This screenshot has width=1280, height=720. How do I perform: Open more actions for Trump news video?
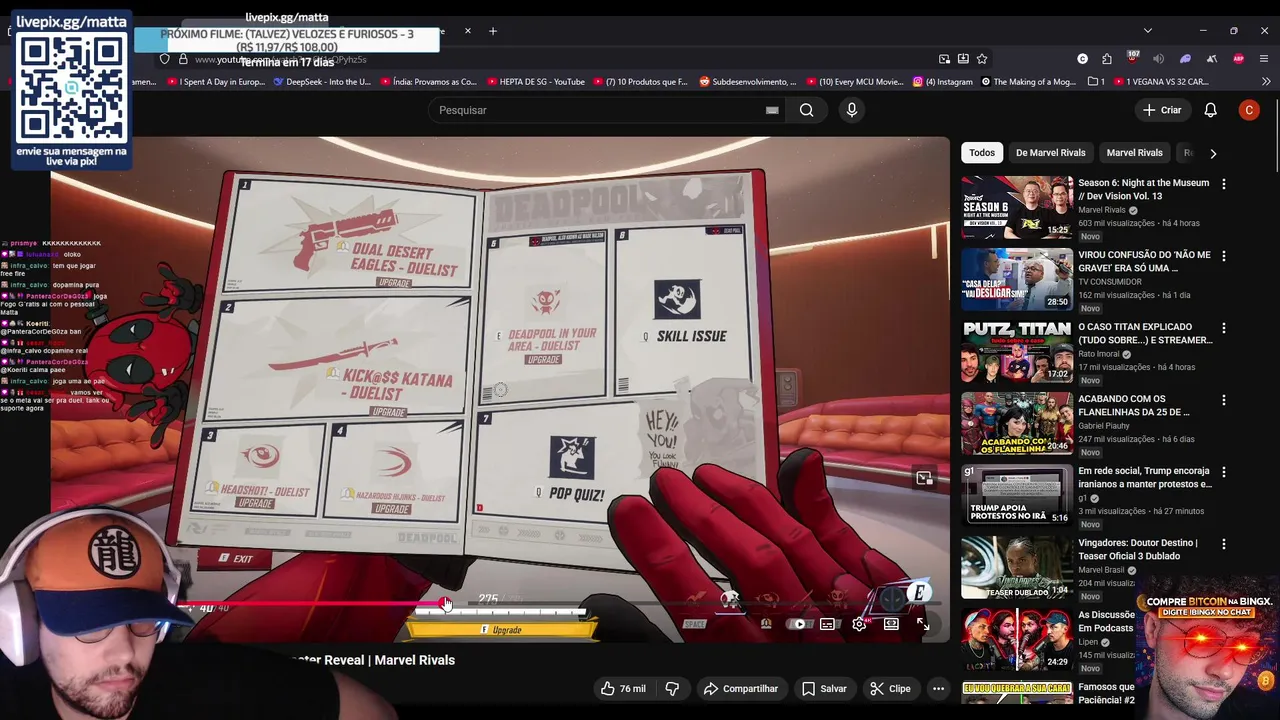pos(1223,472)
